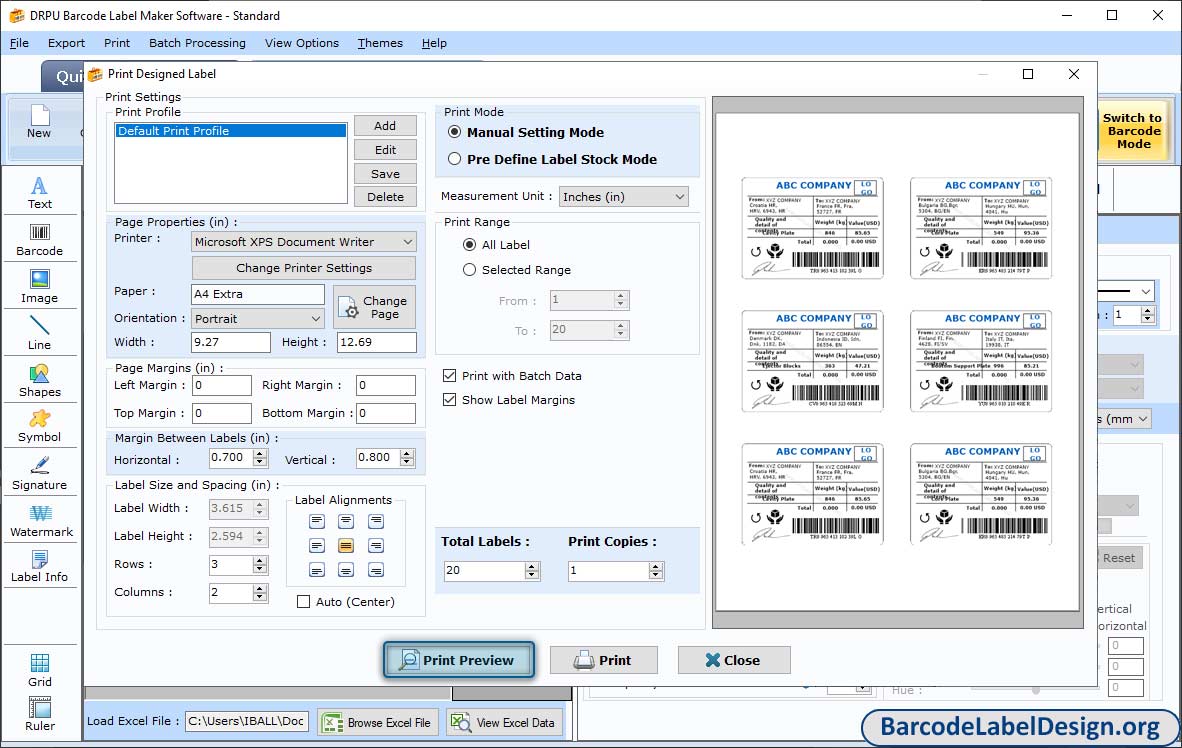This screenshot has width=1182, height=748.
Task: Increase Horizontal margin with stepper
Action: (260, 453)
